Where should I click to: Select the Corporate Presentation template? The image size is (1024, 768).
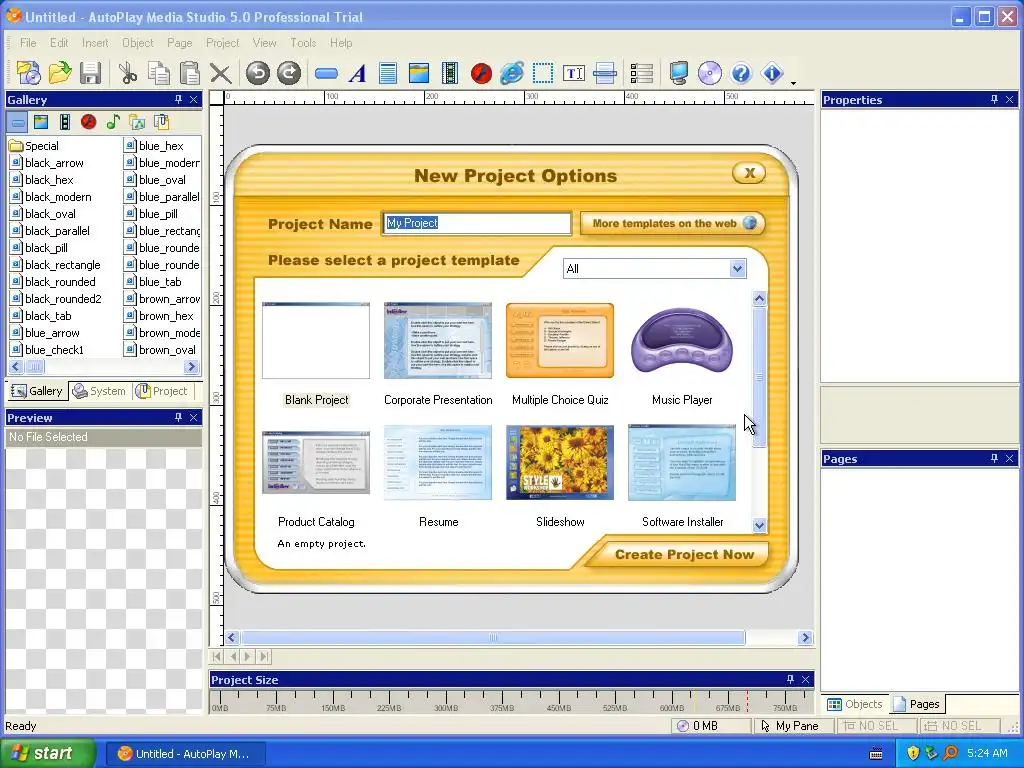tap(438, 340)
